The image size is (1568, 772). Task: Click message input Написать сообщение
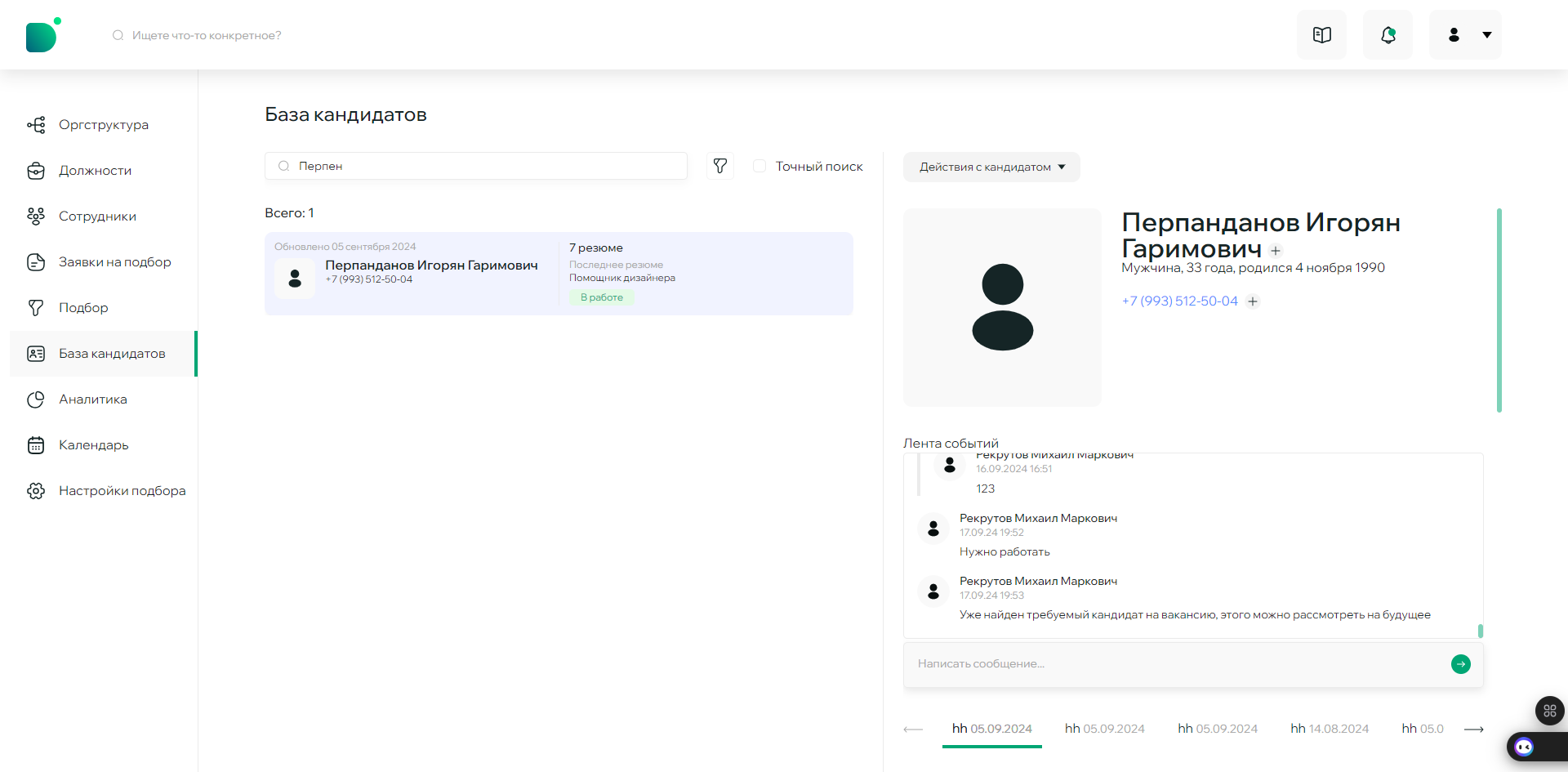(1176, 664)
